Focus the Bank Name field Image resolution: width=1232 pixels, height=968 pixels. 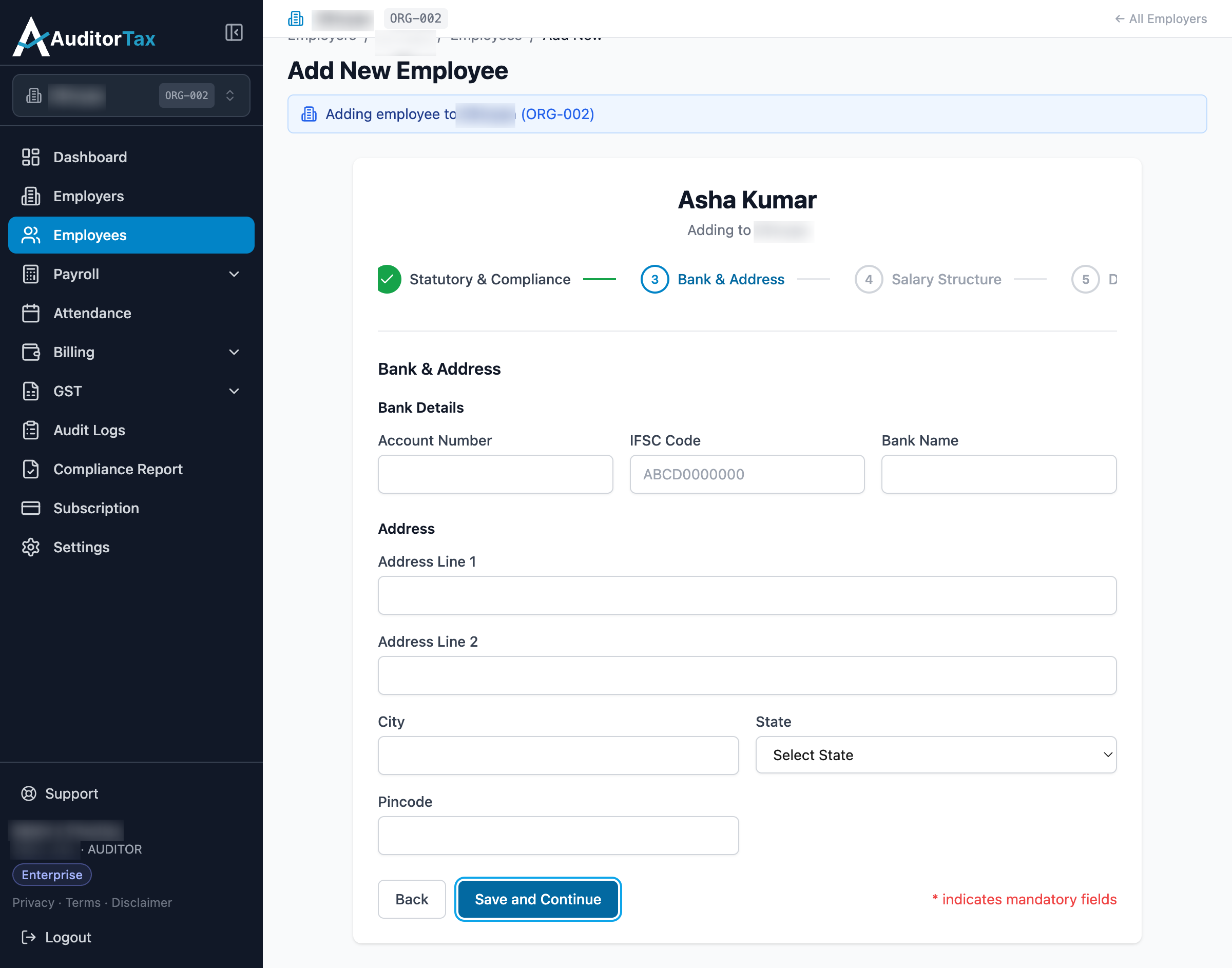click(x=998, y=474)
